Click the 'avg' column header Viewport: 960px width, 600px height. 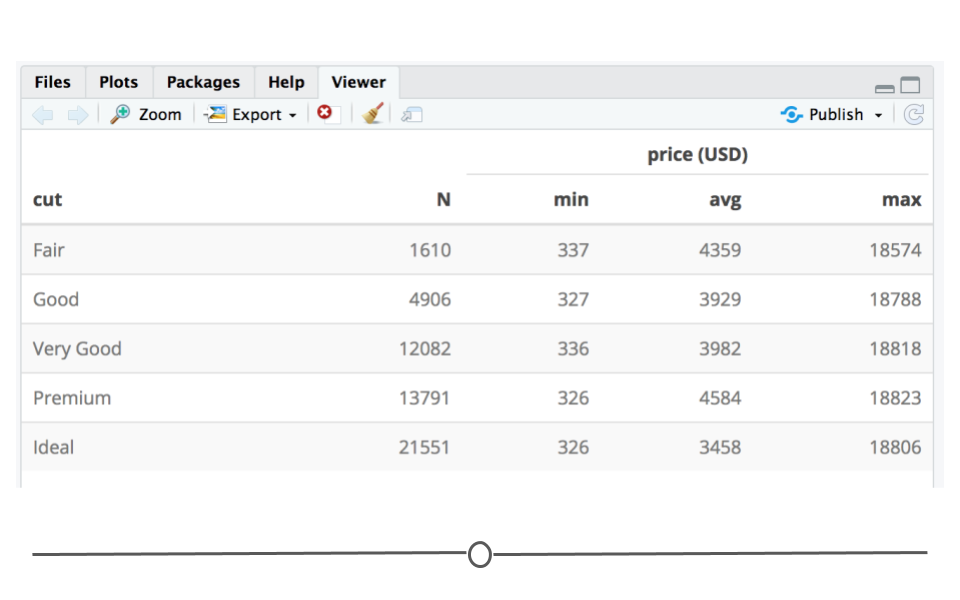point(725,200)
